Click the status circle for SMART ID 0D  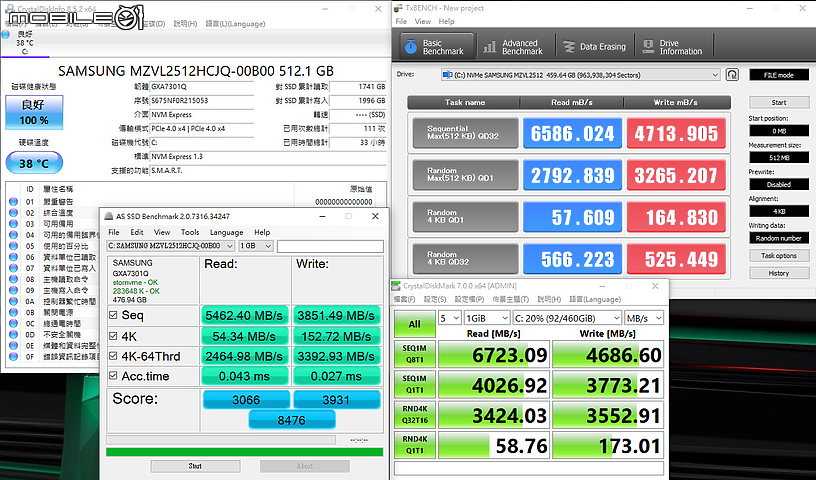click(14, 334)
